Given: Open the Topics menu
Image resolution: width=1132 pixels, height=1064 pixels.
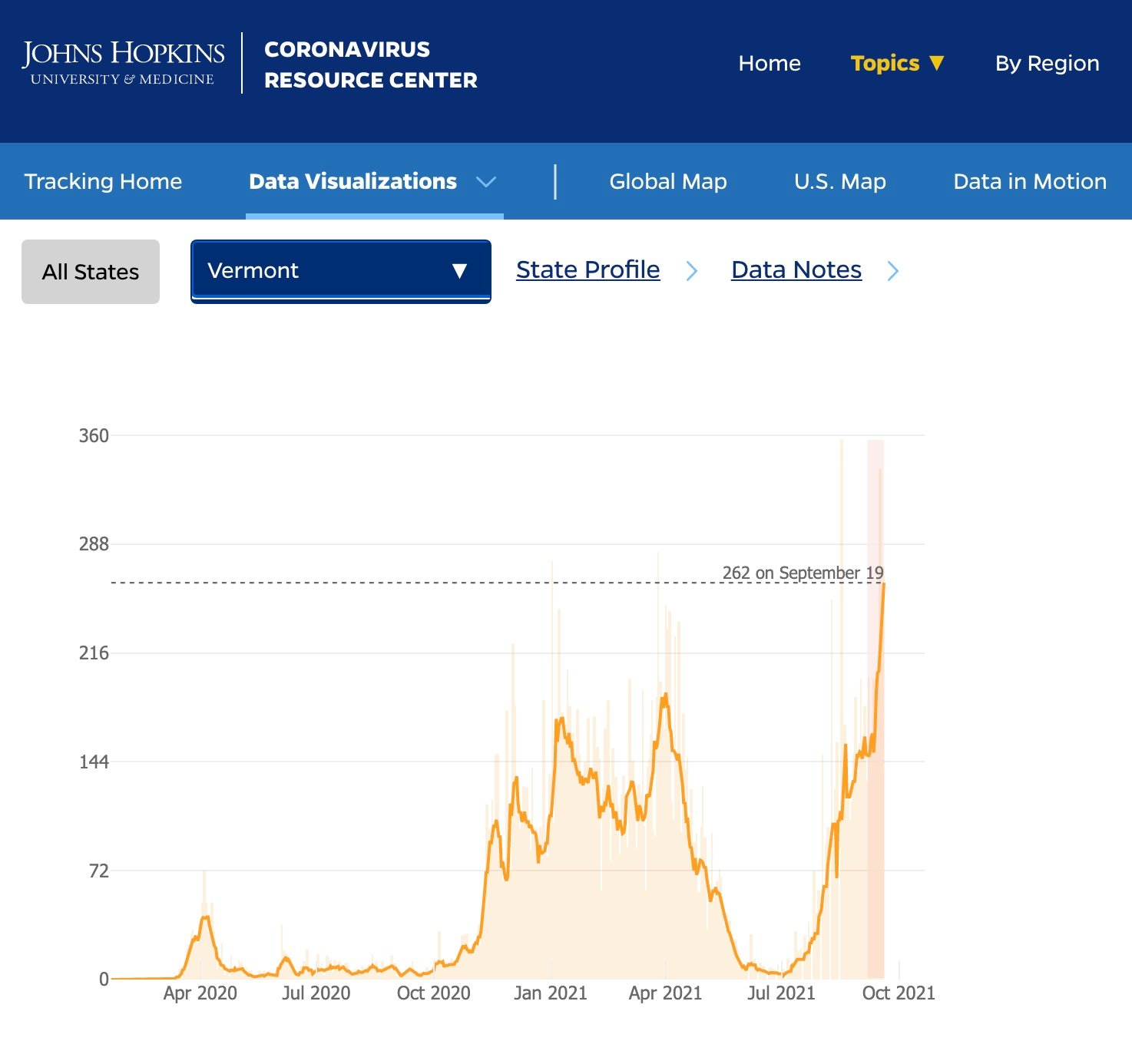Looking at the screenshot, I should pyautogui.click(x=885, y=63).
